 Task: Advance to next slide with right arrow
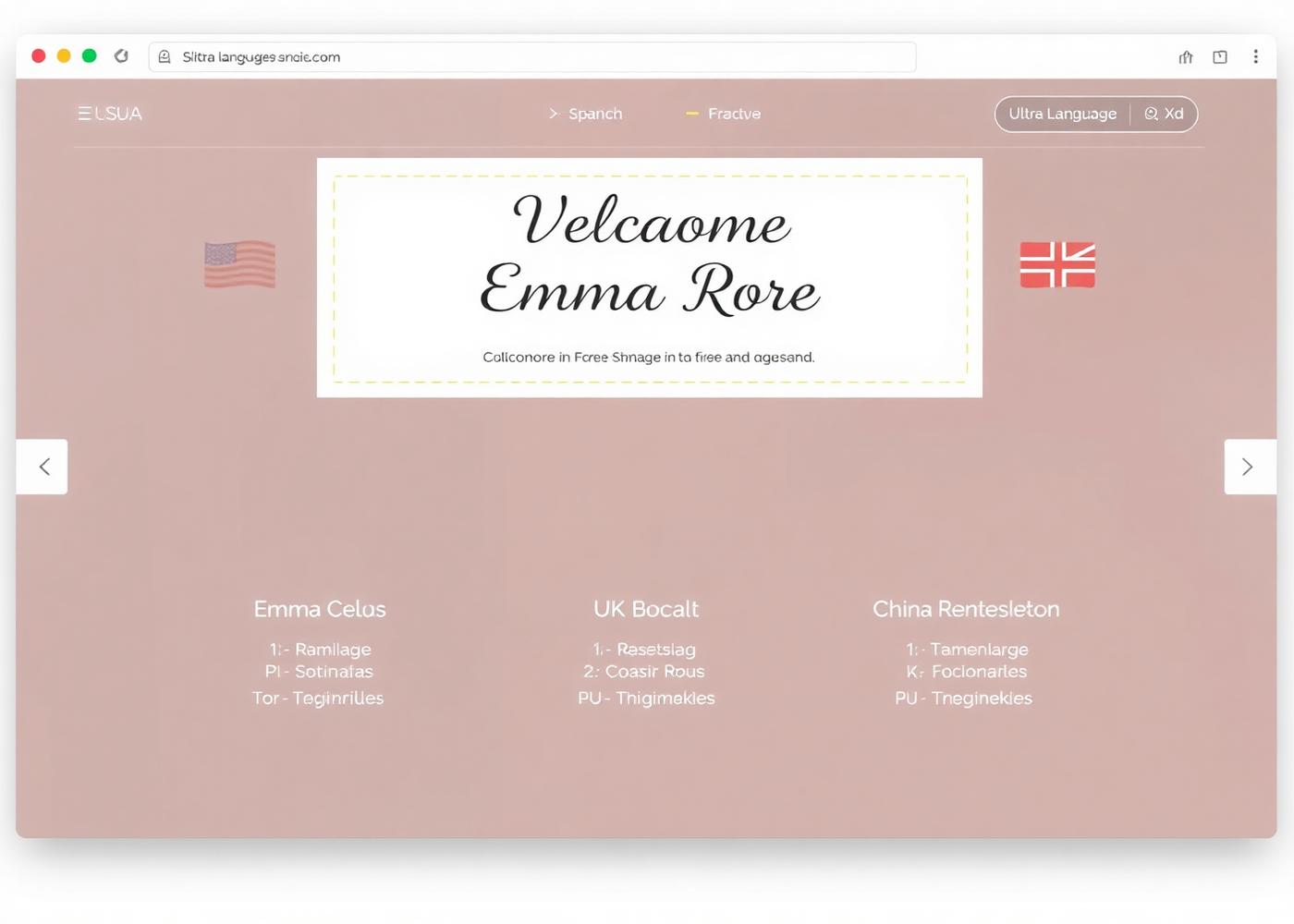pyautogui.click(x=1249, y=467)
